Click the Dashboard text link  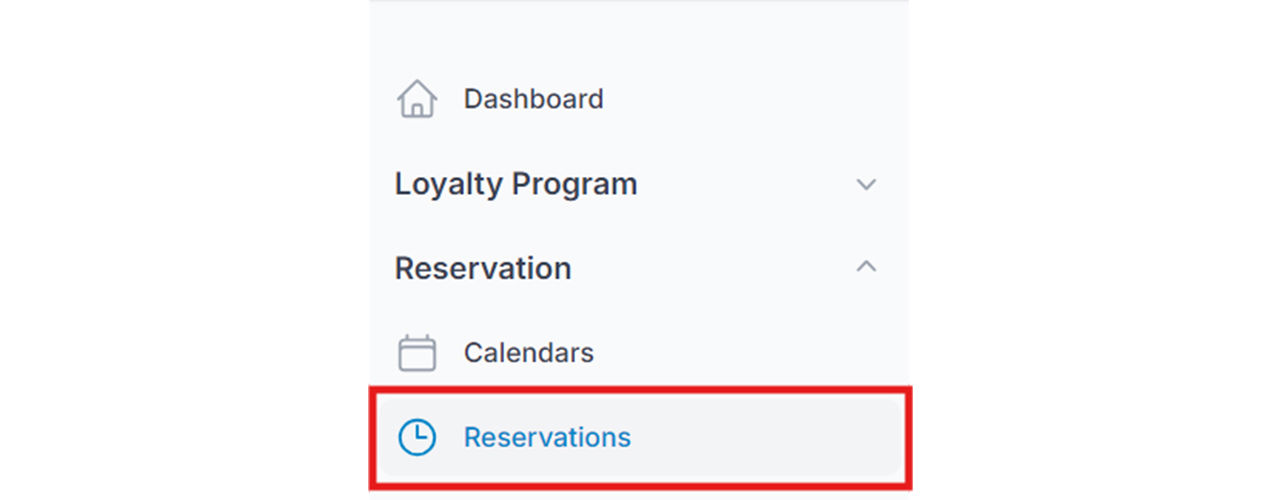[x=533, y=99]
